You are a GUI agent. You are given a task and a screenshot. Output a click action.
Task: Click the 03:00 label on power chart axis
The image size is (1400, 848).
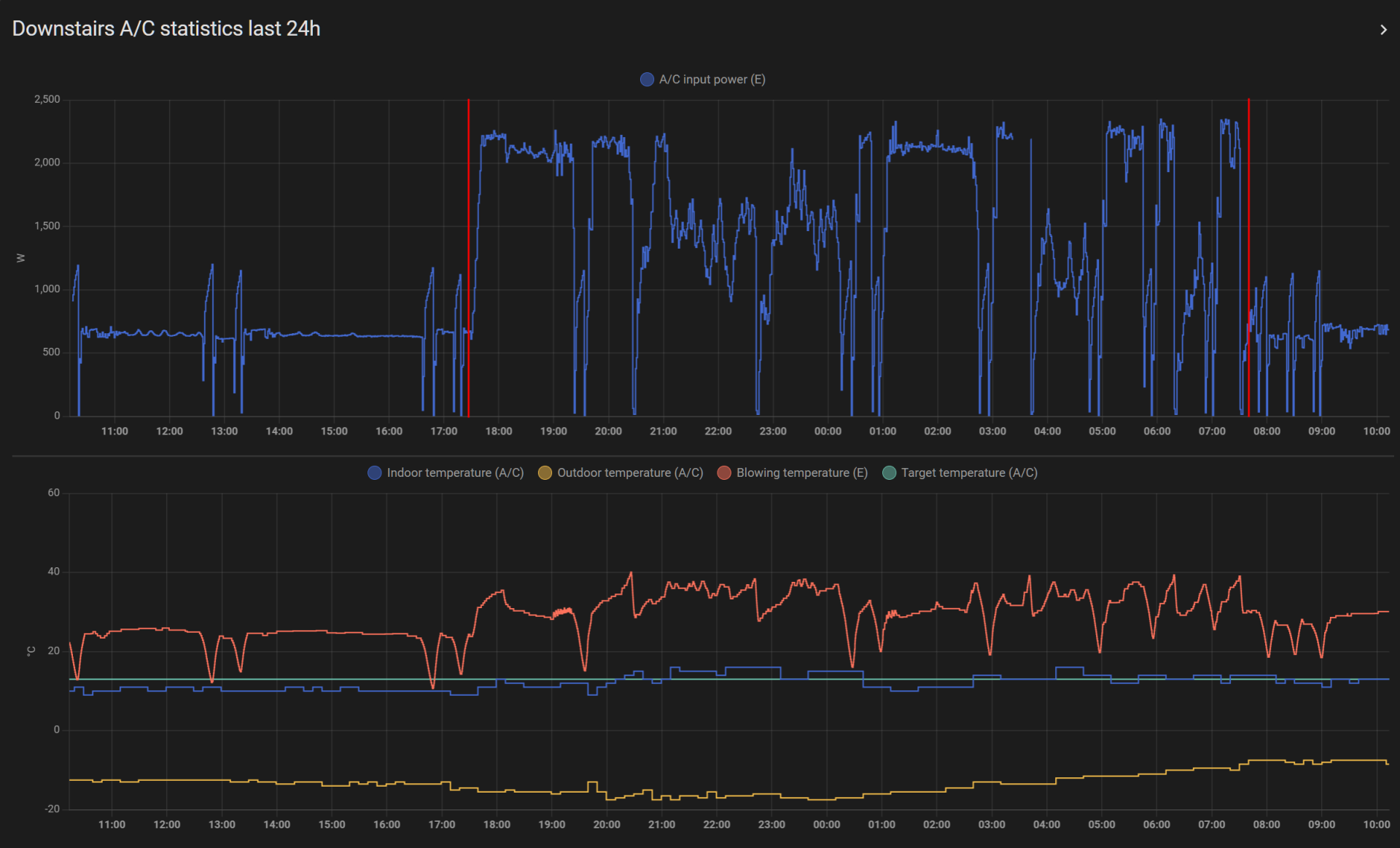coord(992,431)
